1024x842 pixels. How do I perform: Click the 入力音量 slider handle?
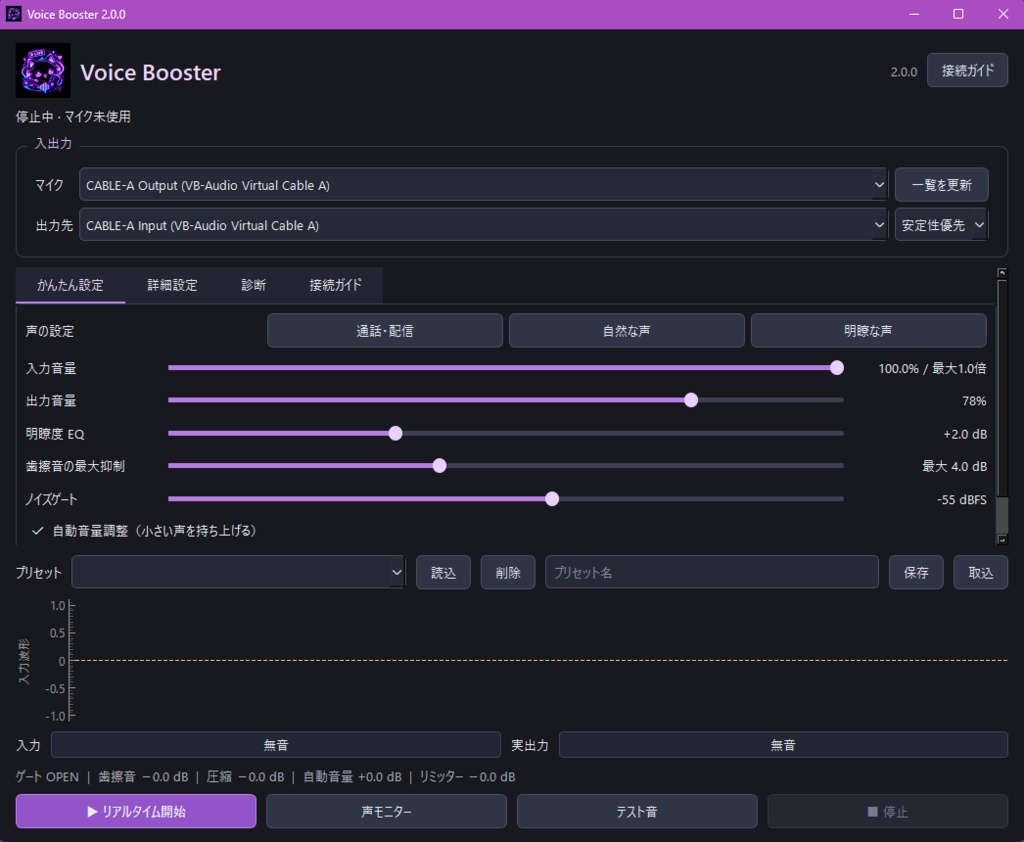click(x=837, y=368)
